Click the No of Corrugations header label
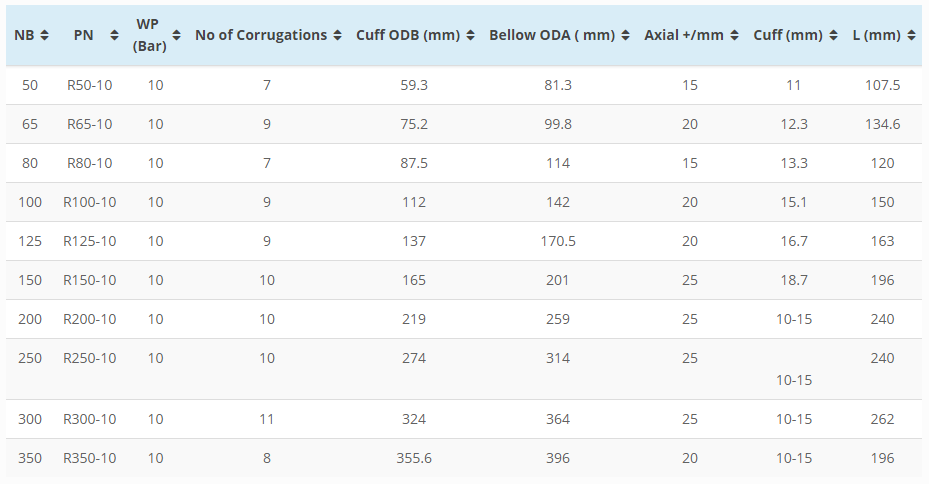The image size is (929, 484). [x=261, y=35]
